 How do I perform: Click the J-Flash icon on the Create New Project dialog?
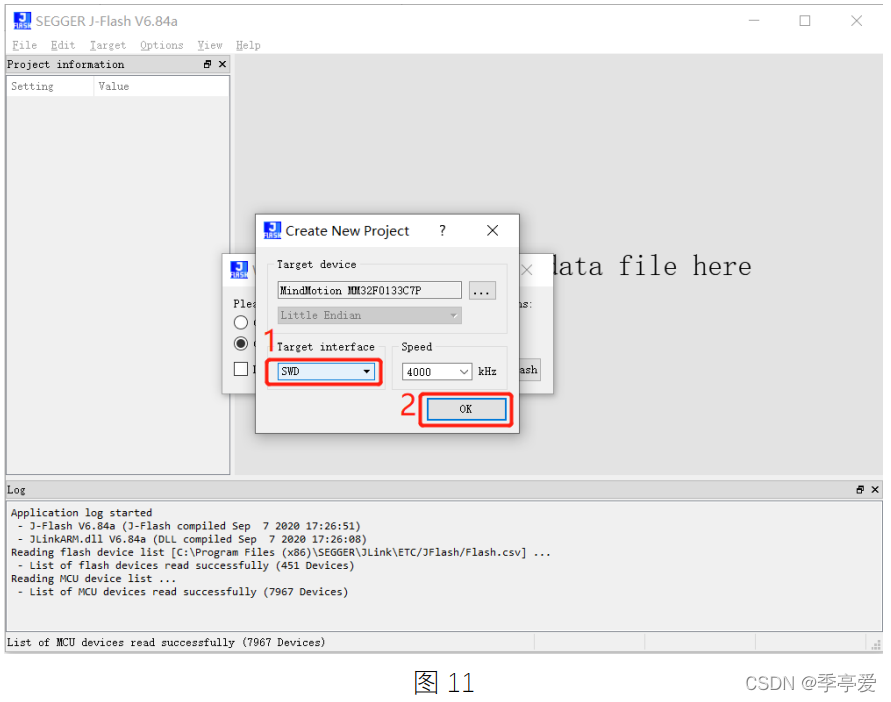271,230
